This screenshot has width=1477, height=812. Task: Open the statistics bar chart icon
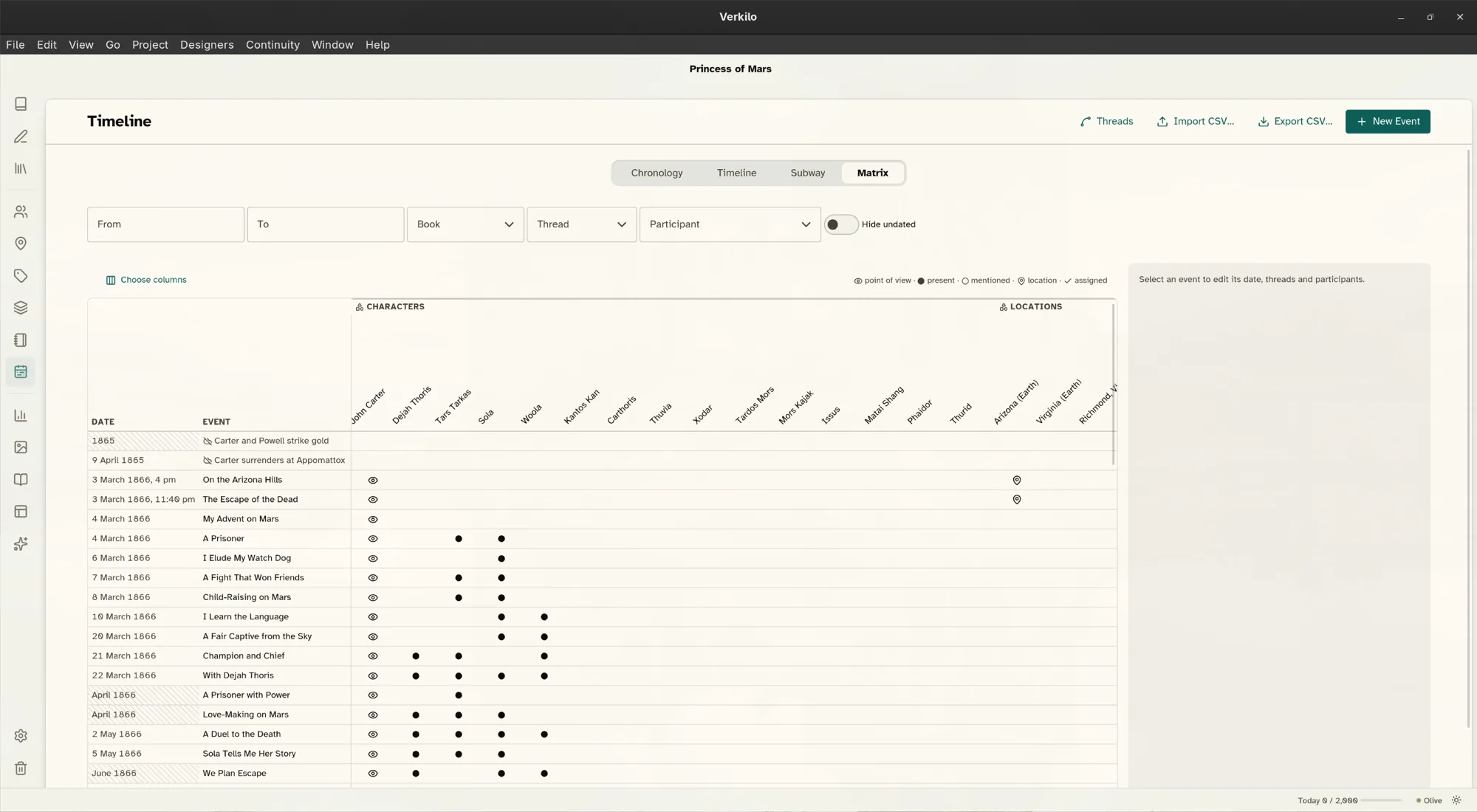point(21,416)
